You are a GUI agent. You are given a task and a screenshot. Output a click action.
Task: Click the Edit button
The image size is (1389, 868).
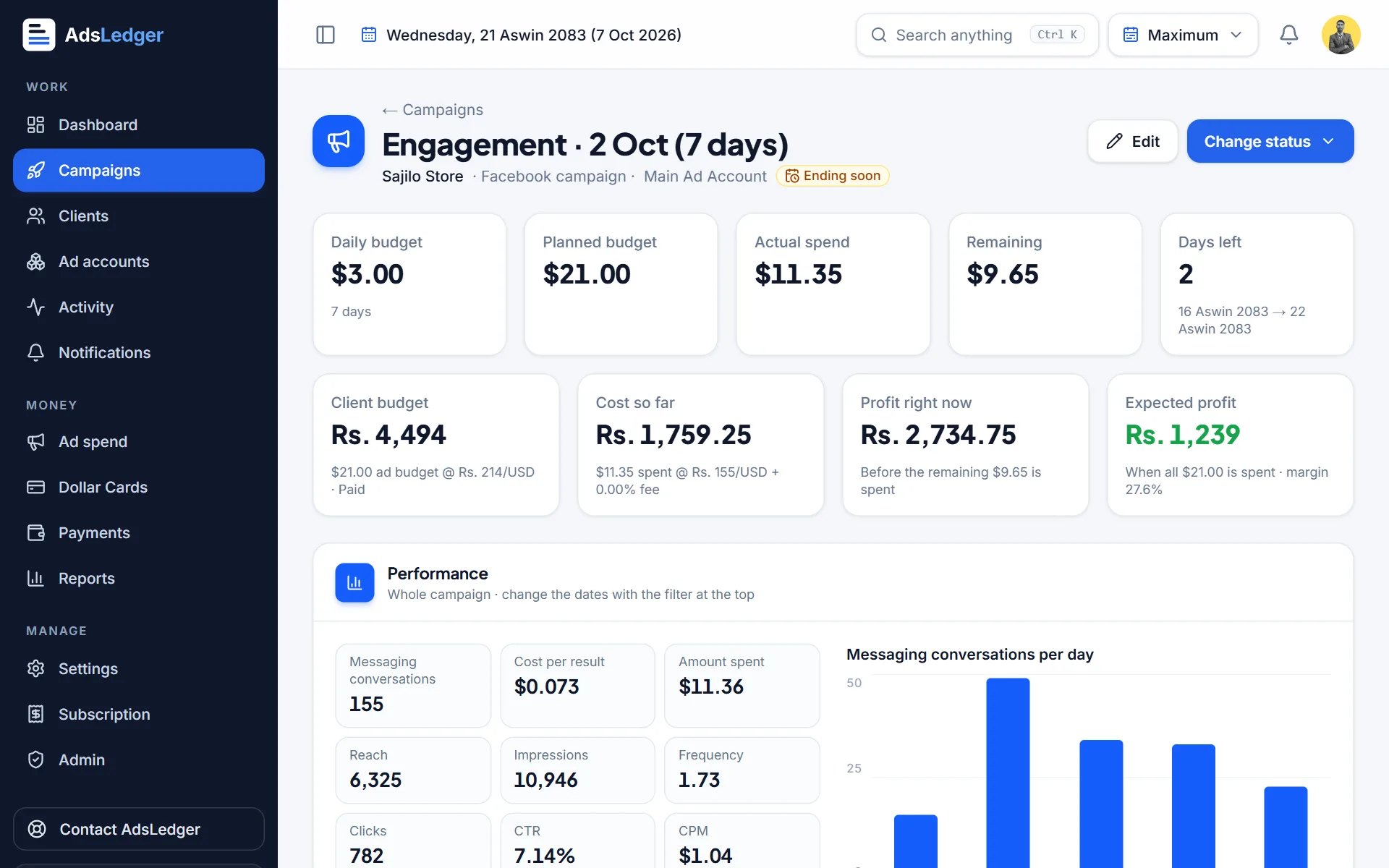click(x=1133, y=141)
